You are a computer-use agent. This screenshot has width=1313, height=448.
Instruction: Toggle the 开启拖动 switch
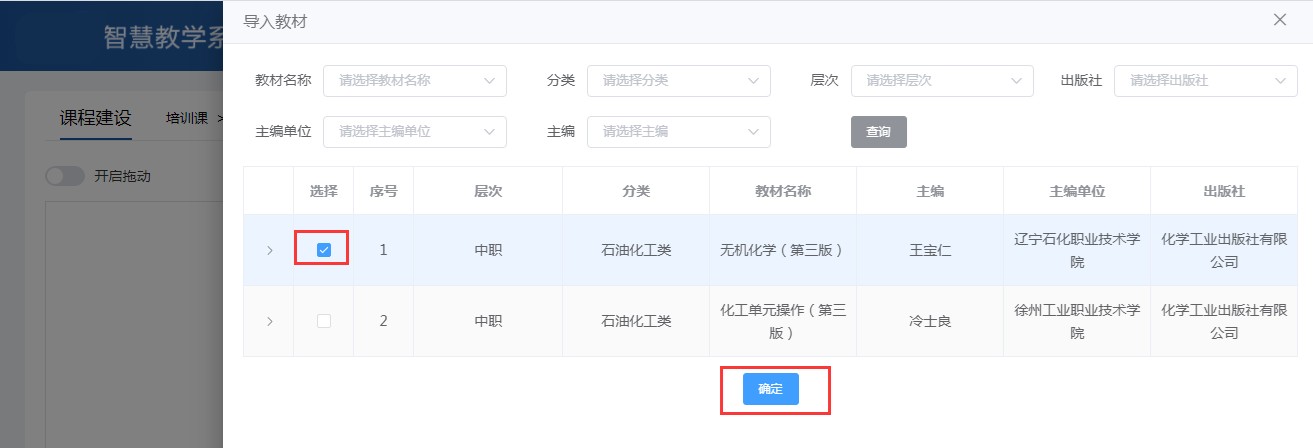click(65, 176)
